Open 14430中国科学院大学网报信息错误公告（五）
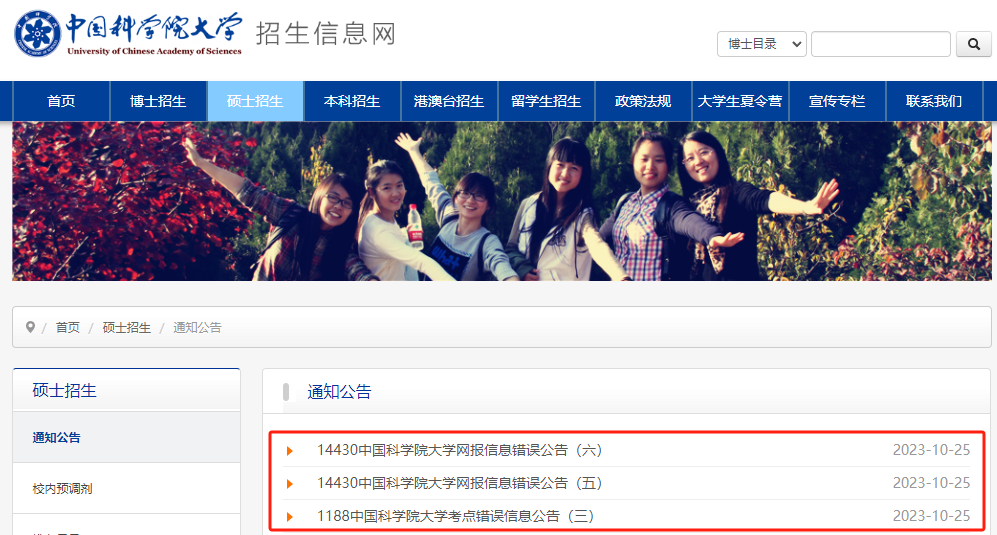Viewport: 997px width, 535px height. 460,483
